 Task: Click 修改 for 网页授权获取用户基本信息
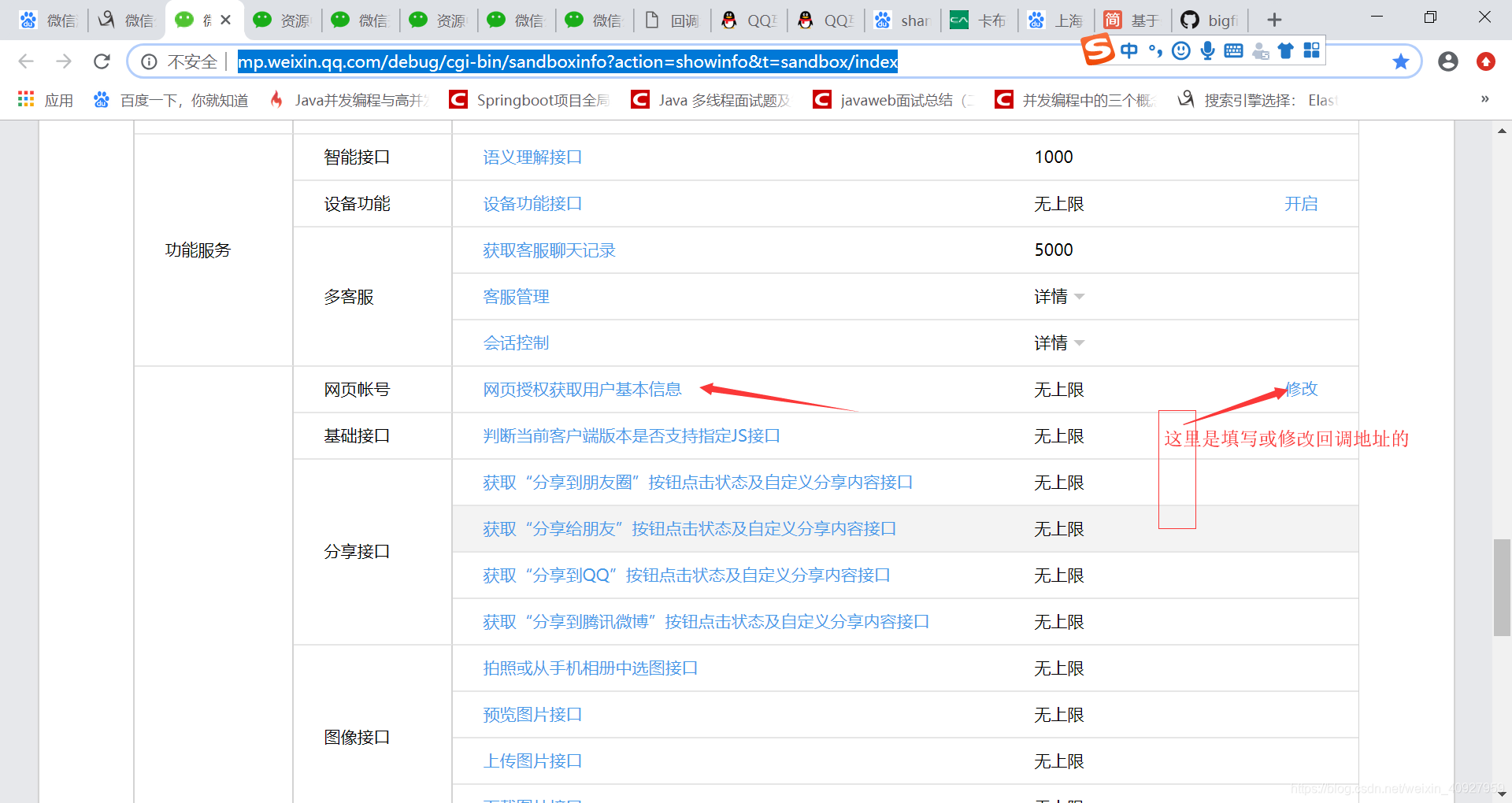click(x=1302, y=389)
